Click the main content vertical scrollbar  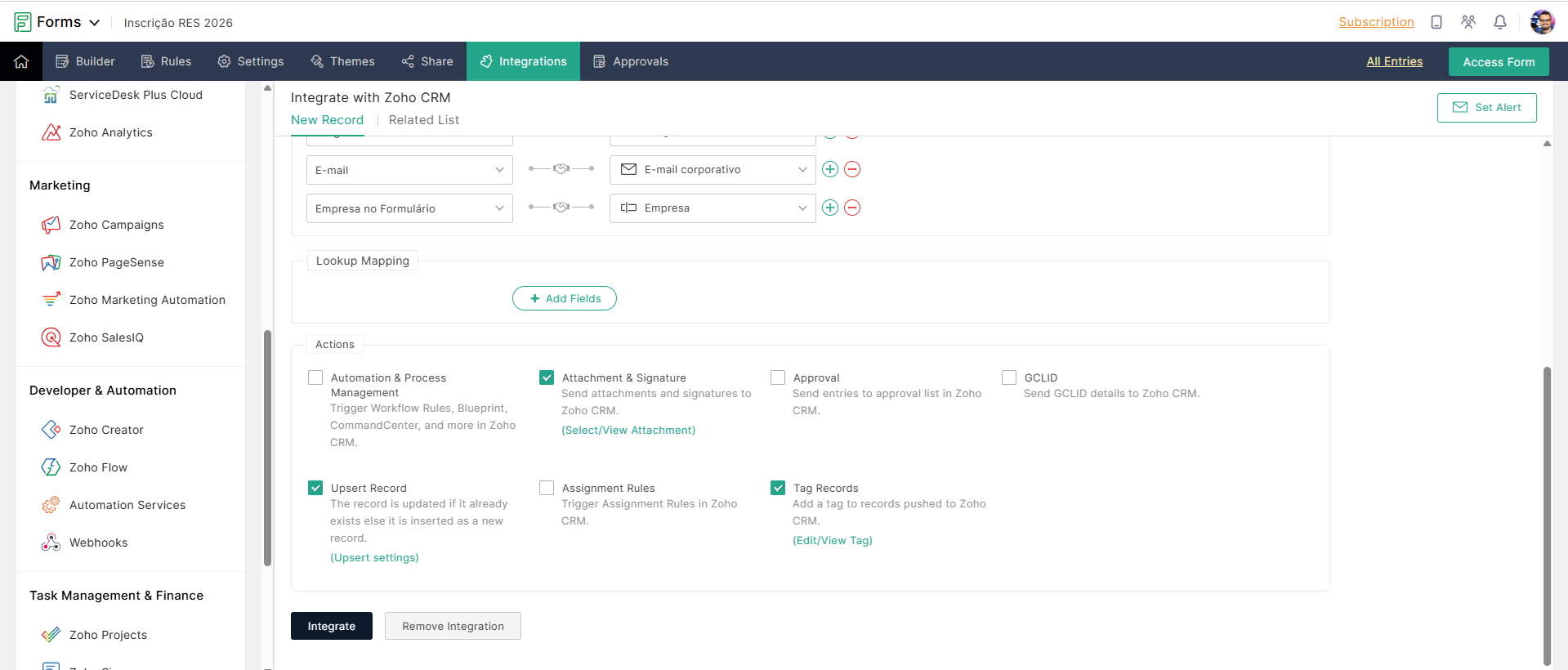[x=1546, y=515]
